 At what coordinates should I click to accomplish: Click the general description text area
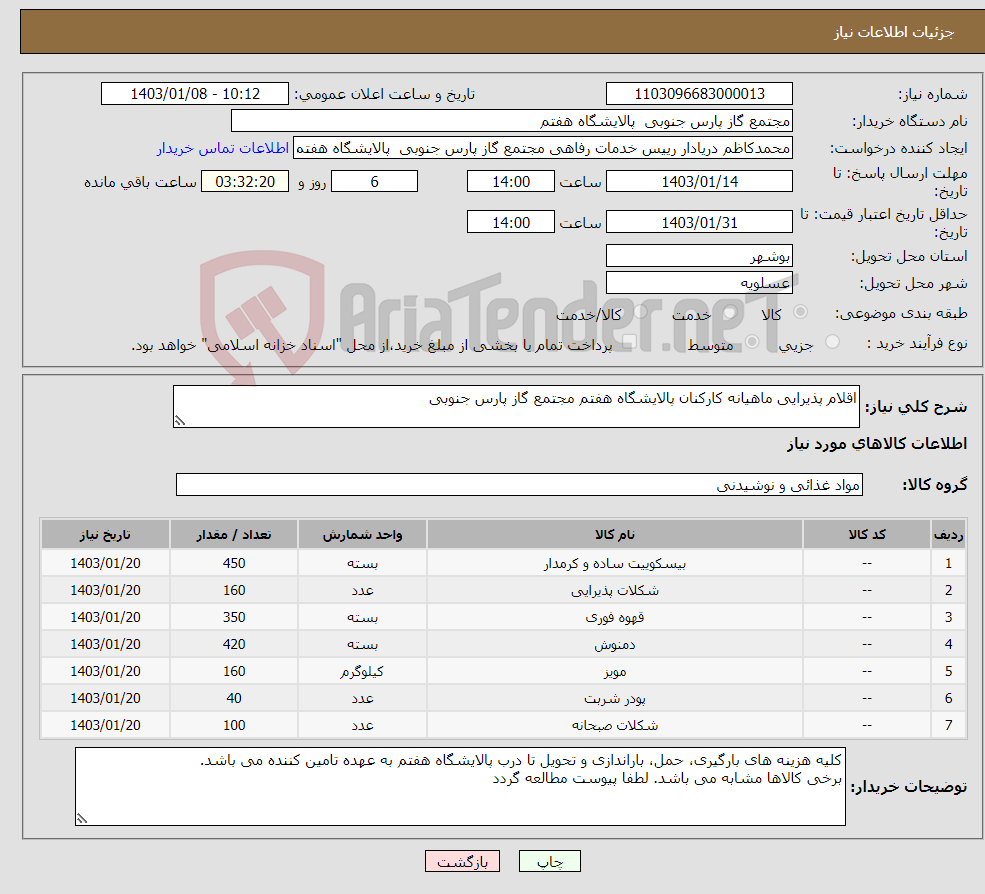[x=516, y=406]
